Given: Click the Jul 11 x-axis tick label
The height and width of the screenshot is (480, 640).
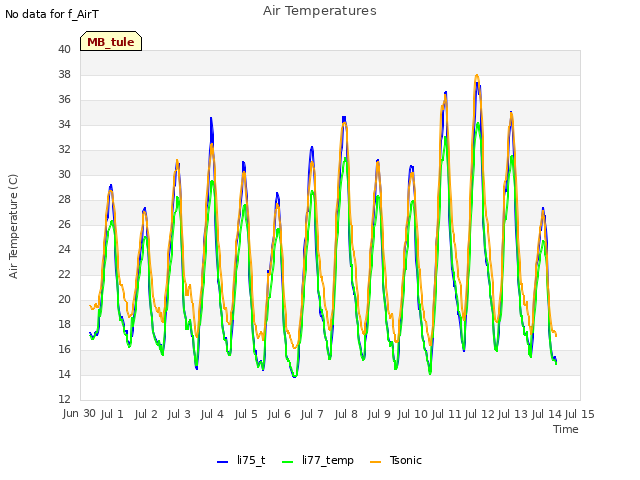Looking at the screenshot, I should [x=446, y=414].
